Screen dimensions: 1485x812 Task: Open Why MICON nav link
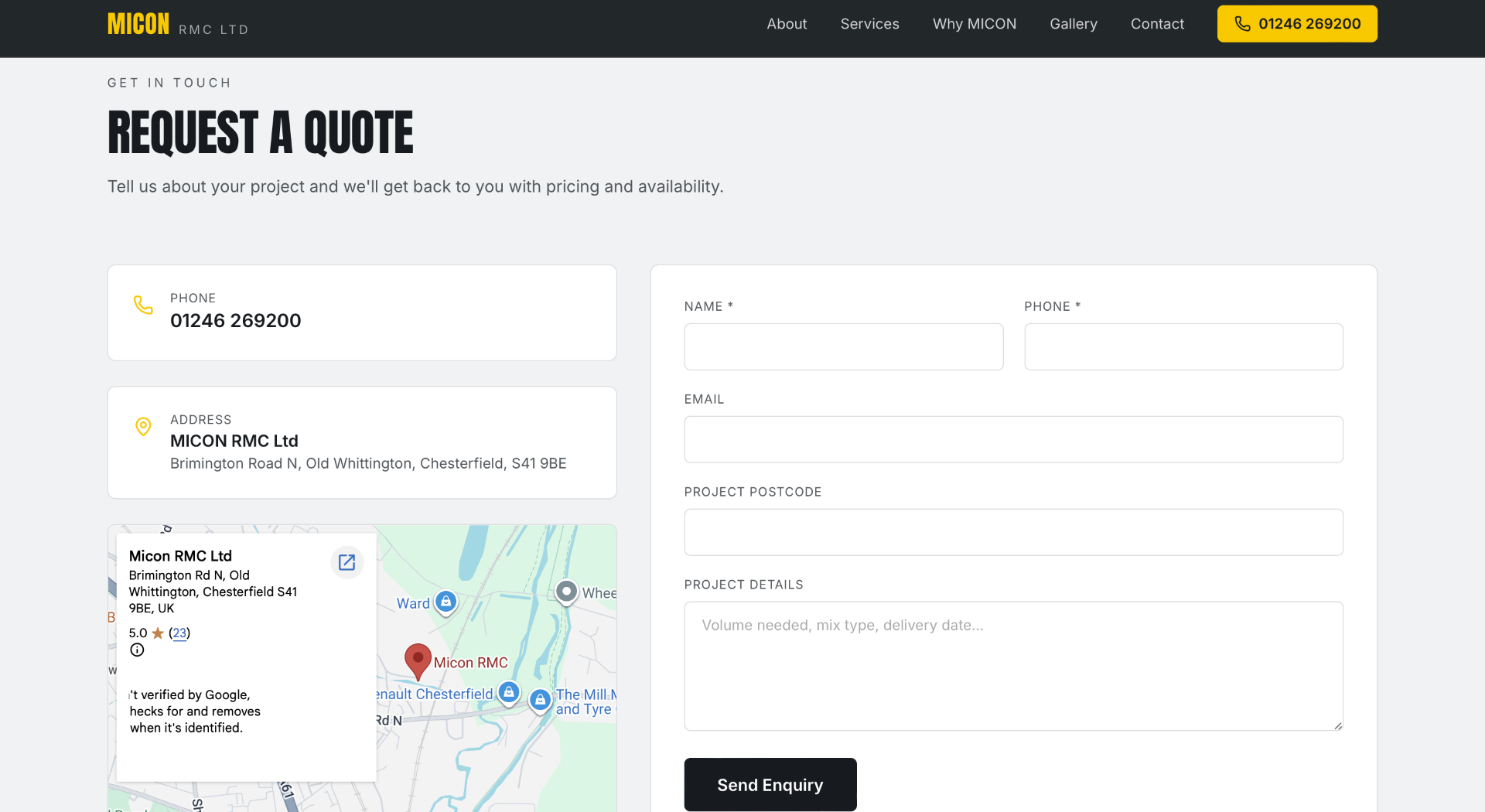974,24
